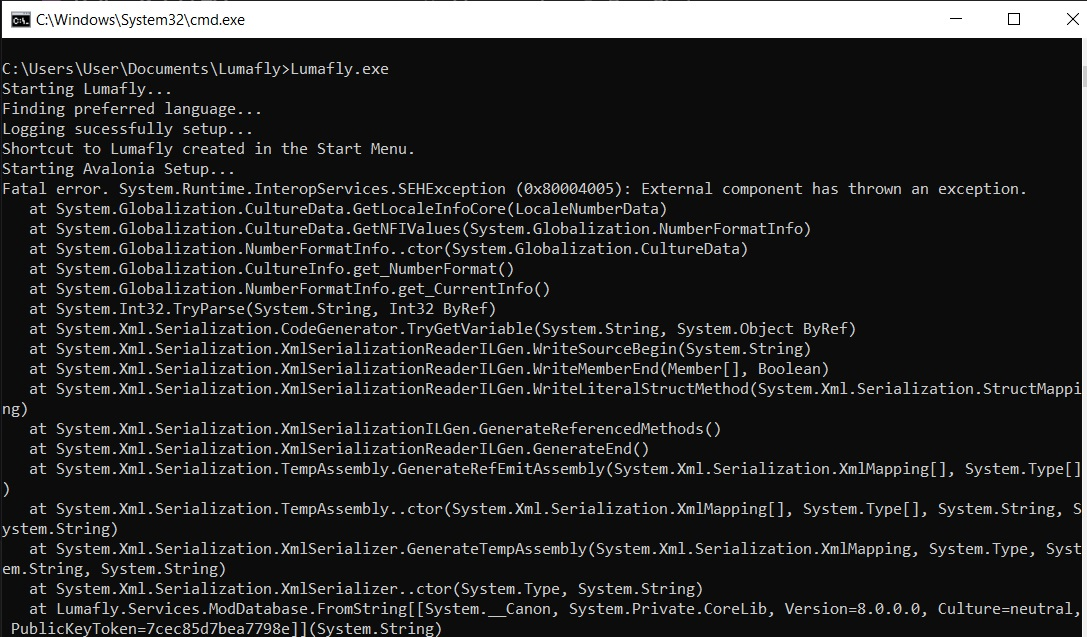Click the GetLocaleInfoCore stack trace line
This screenshot has height=637, width=1087.
(x=348, y=209)
